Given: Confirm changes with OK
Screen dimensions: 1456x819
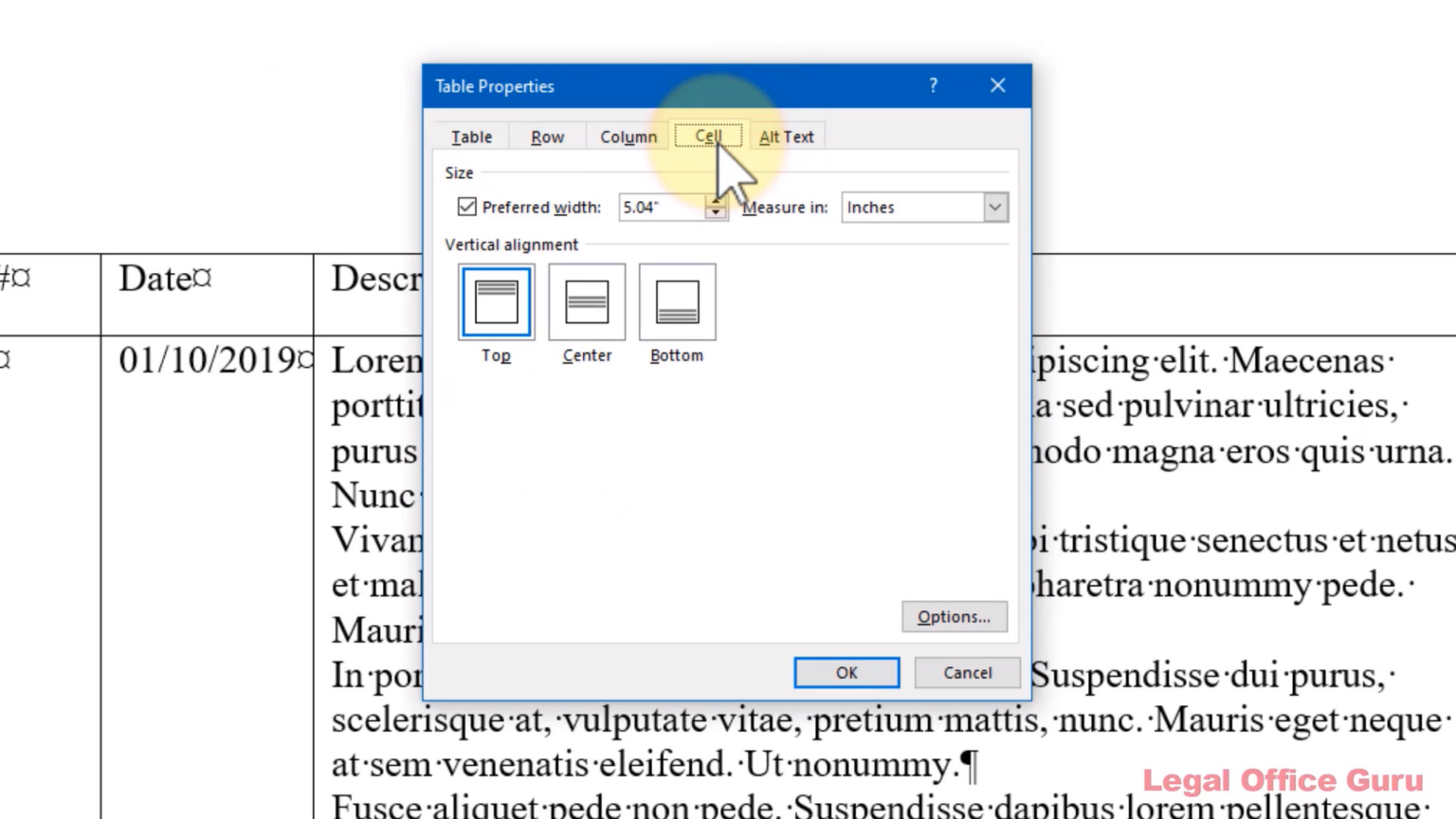Looking at the screenshot, I should click(846, 672).
